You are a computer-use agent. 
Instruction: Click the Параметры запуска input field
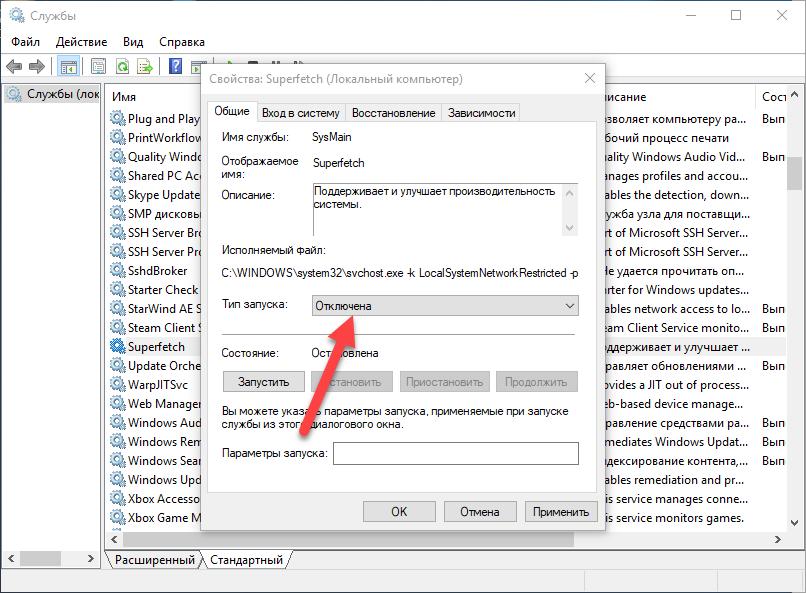455,453
